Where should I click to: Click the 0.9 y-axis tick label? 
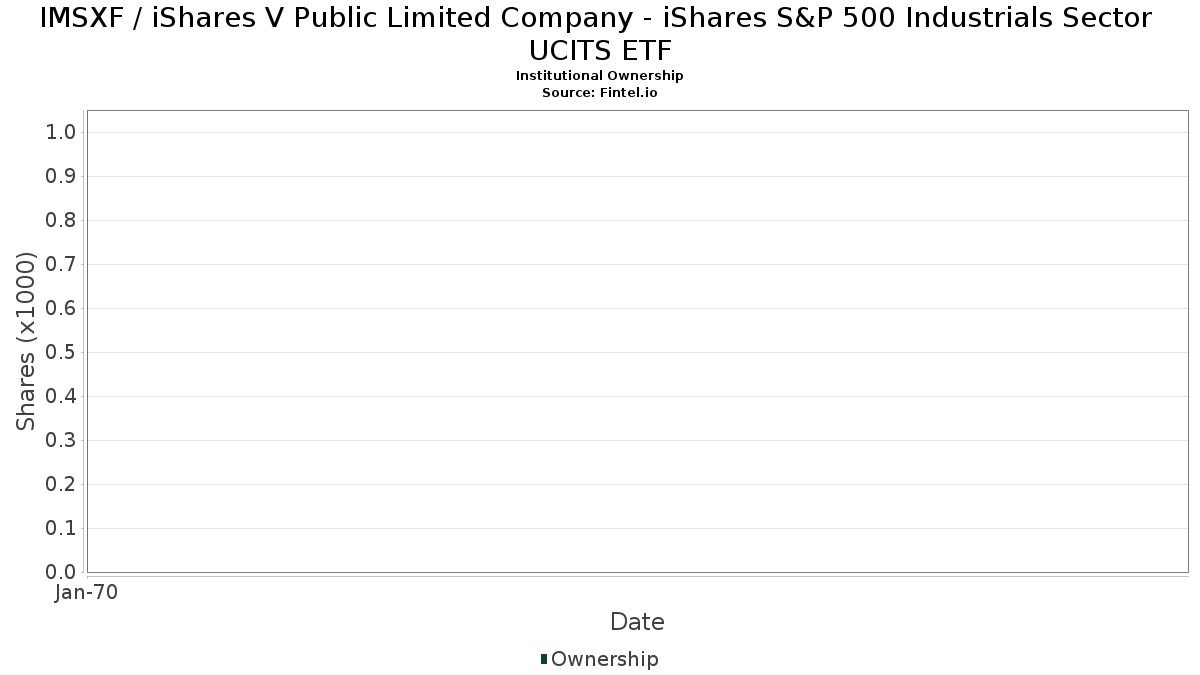point(61,177)
